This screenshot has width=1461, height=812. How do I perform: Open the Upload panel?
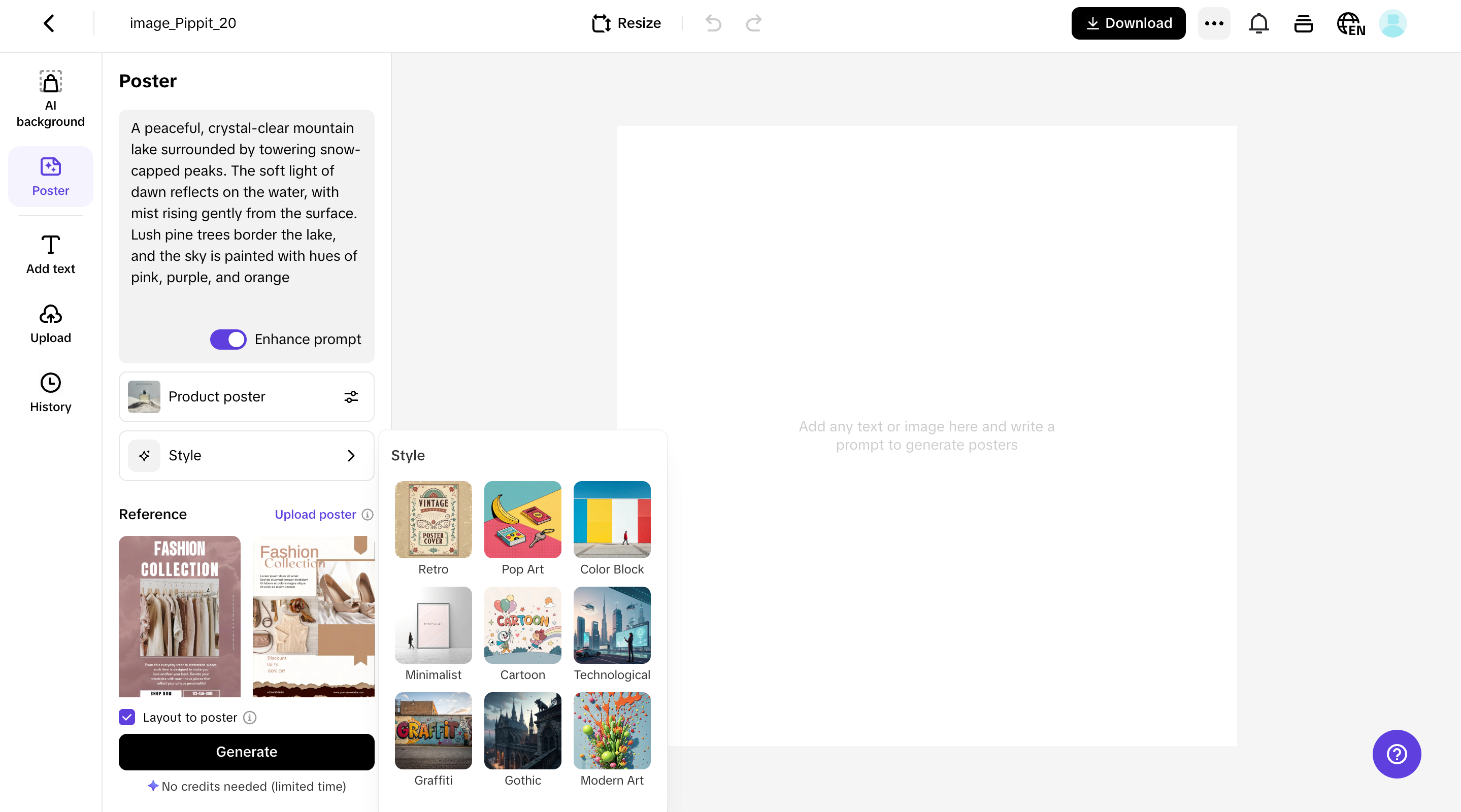(50, 323)
